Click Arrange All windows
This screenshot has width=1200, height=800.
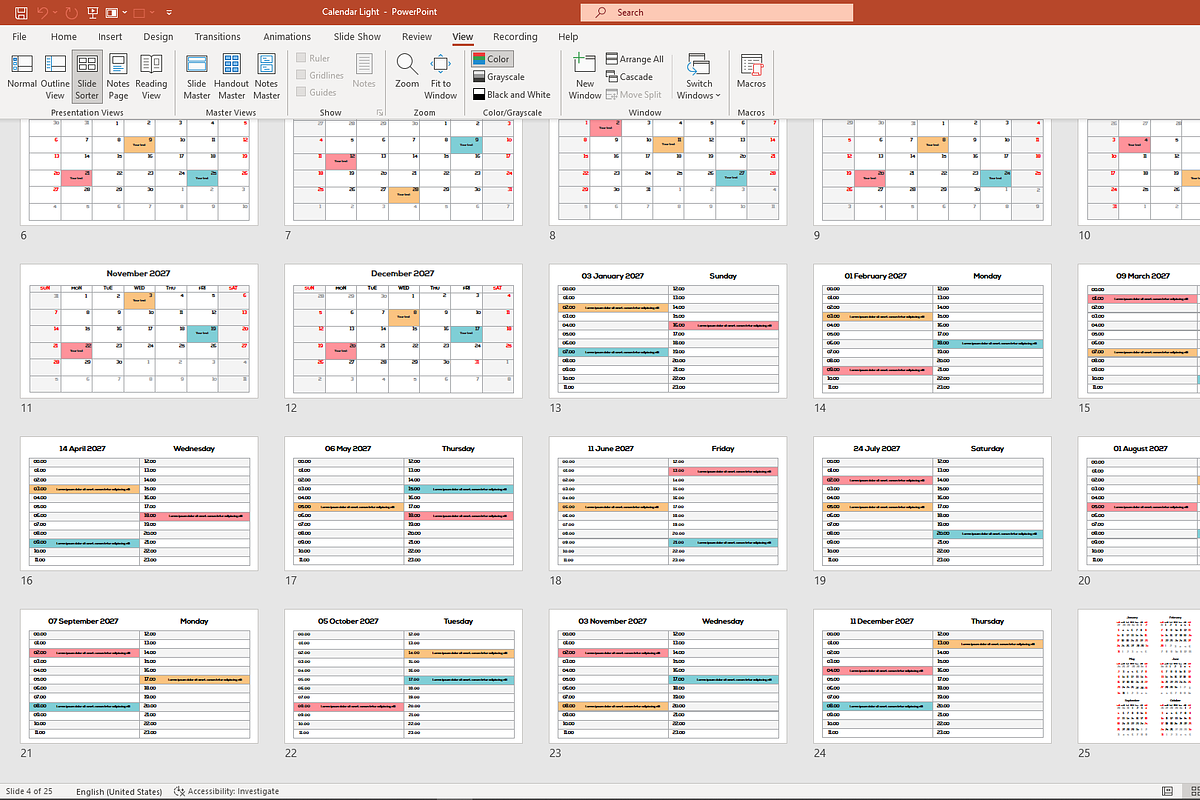point(634,59)
